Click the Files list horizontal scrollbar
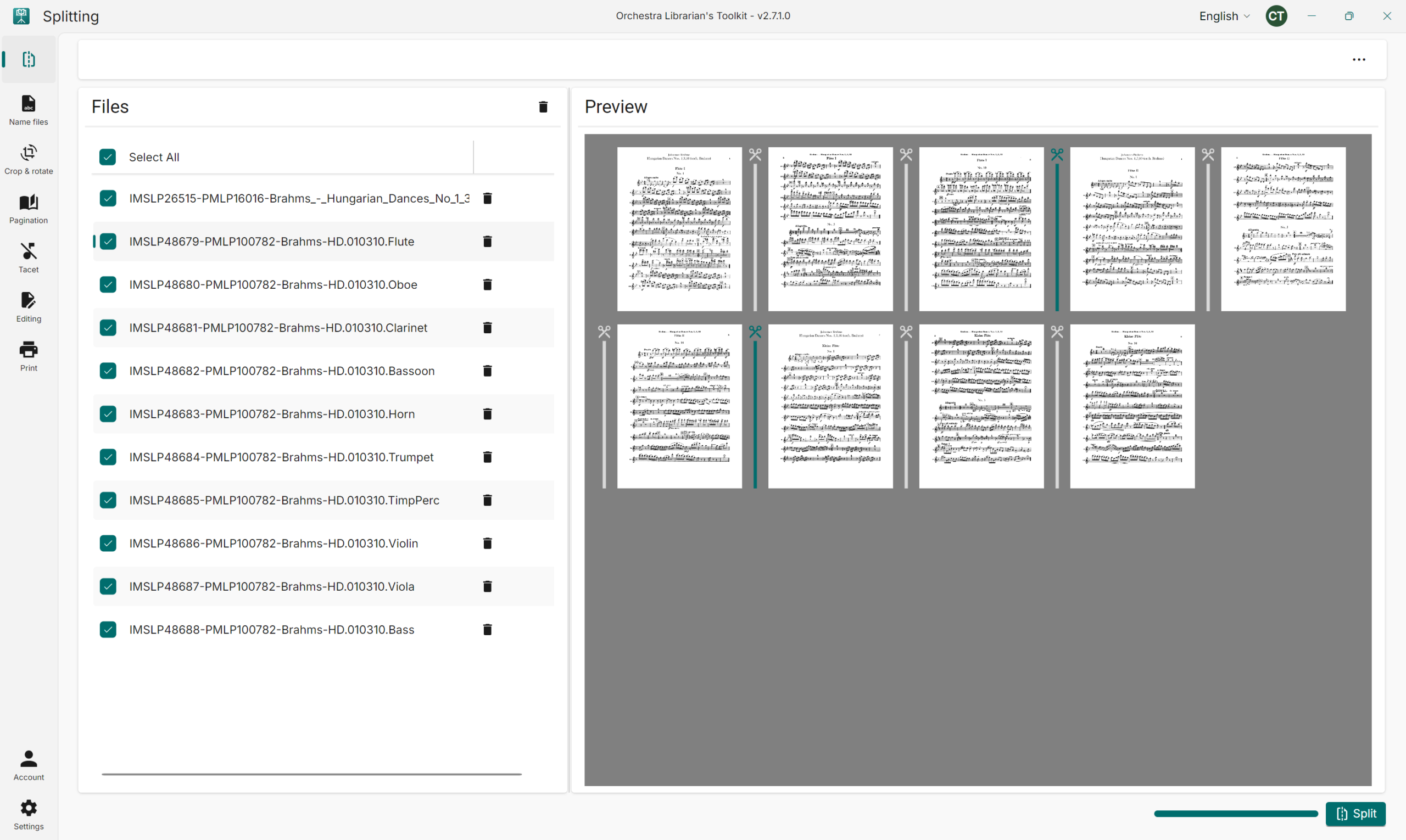Screen dimensions: 1406x840 click(x=311, y=774)
